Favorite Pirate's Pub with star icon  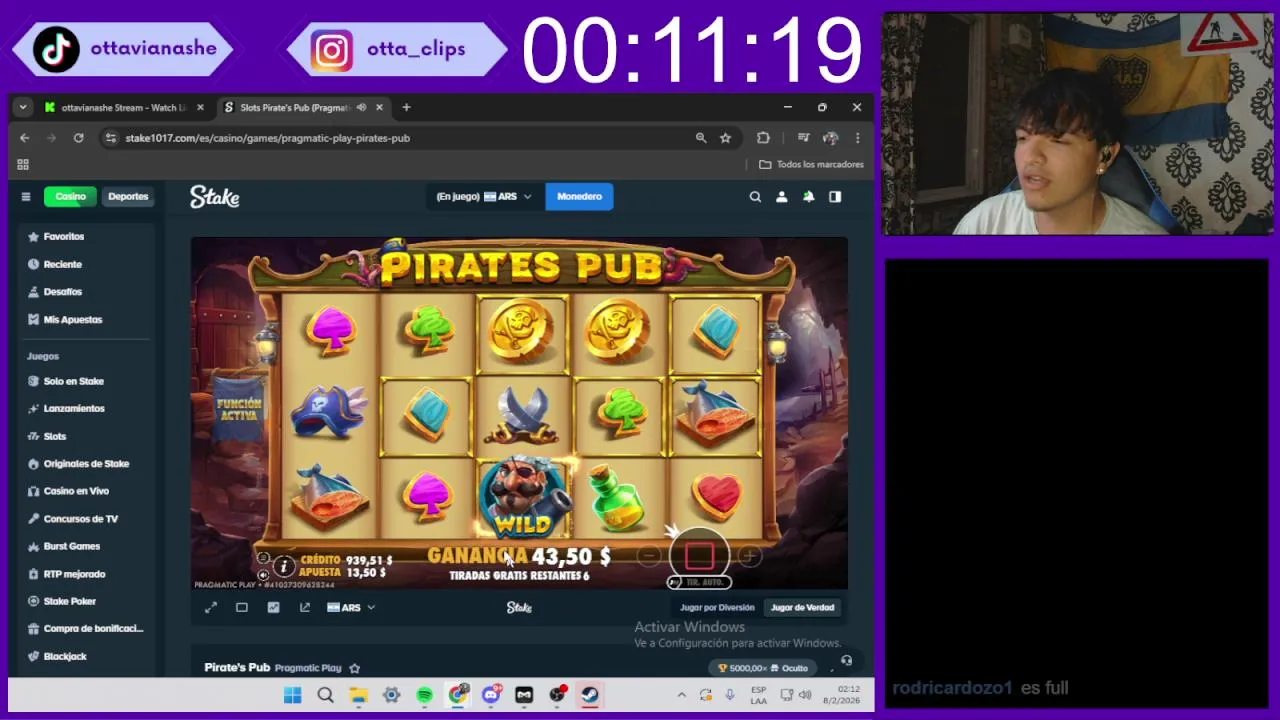tap(354, 668)
